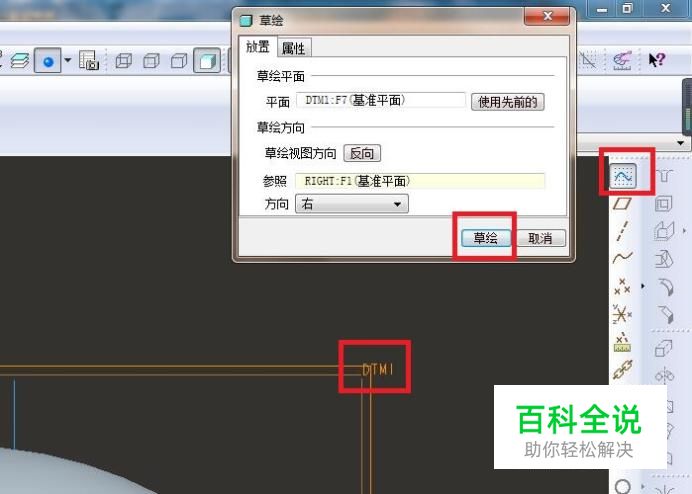This screenshot has height=494, width=692.
Task: Select the Rib tool
Action: pyautogui.click(x=664, y=231)
